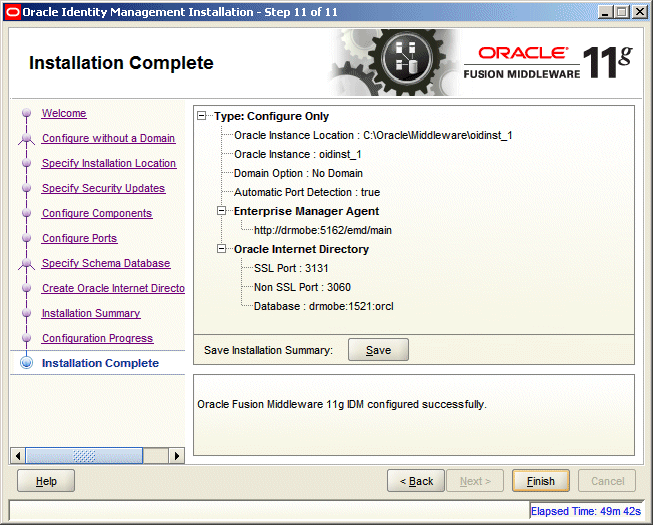Collapse the Oracle Internet Directory node
The image size is (653, 525).
(222, 249)
